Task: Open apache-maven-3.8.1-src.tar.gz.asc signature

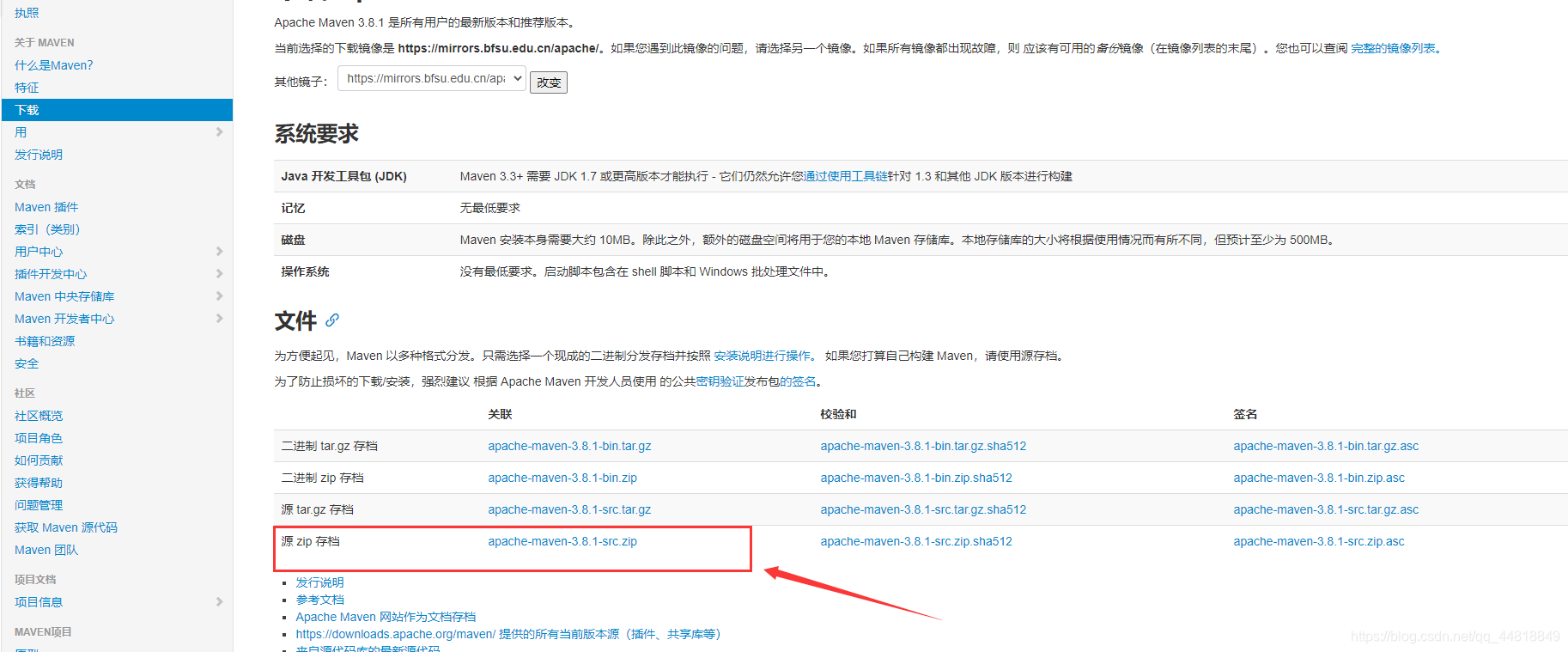Action: pos(1326,509)
